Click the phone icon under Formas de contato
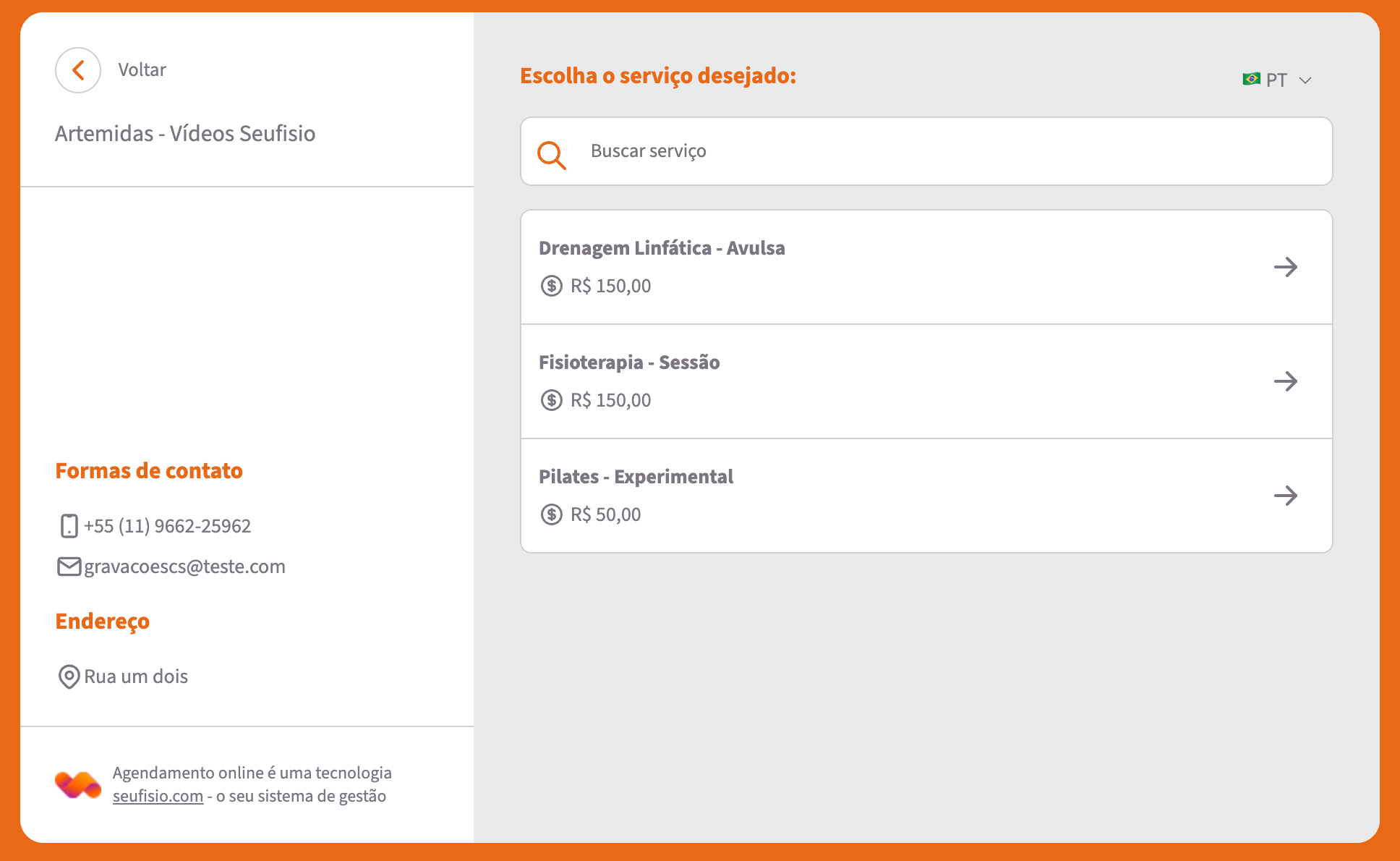 click(69, 526)
